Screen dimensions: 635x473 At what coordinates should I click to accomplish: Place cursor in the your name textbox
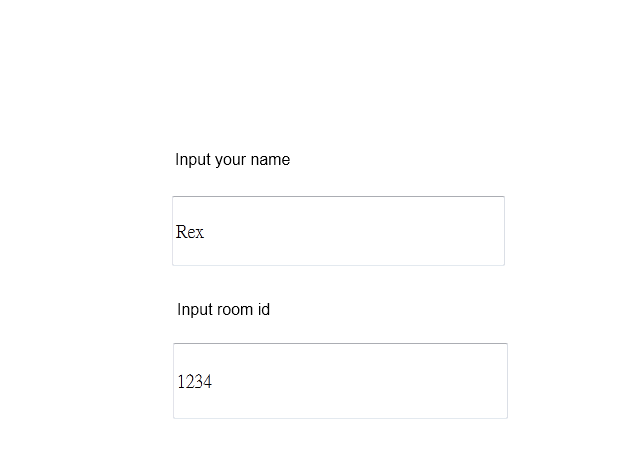click(x=338, y=231)
